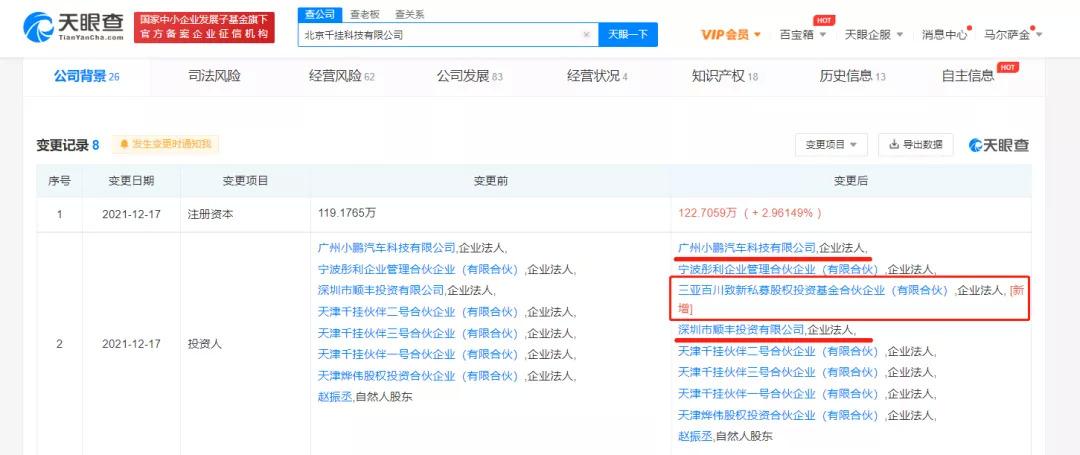Image resolution: width=1080 pixels, height=455 pixels.
Task: Select the 查老板 search tab
Action: pos(363,14)
